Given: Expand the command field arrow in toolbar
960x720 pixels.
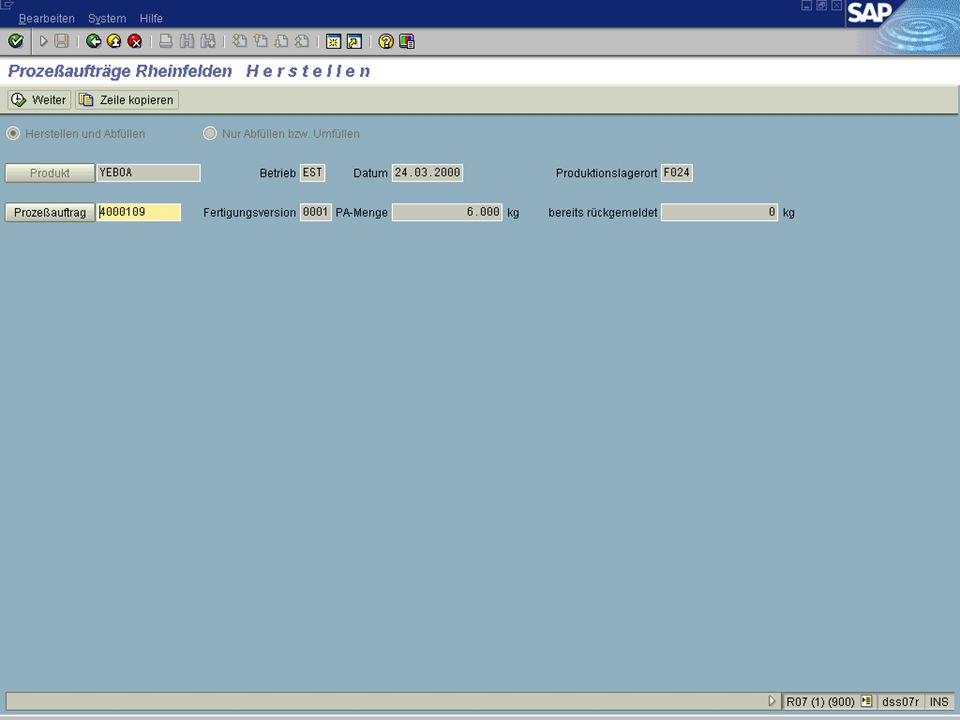Looking at the screenshot, I should click(x=43, y=41).
